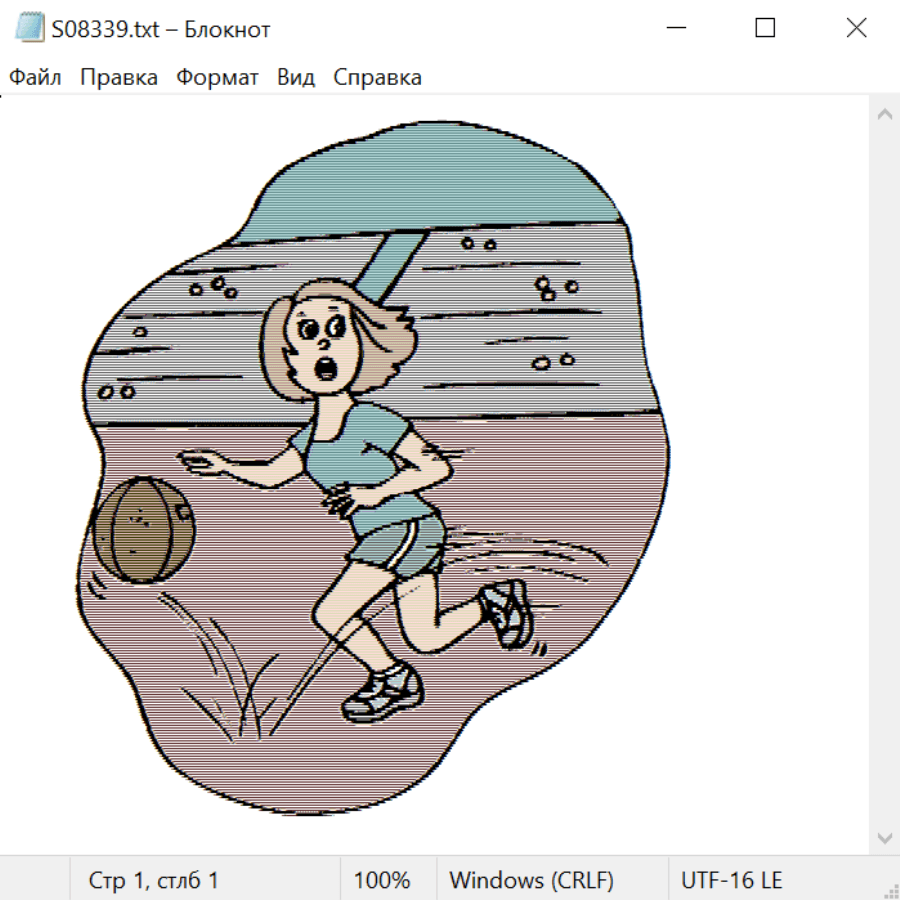Maximize the Notepad window
The width and height of the screenshot is (900, 900).
tap(765, 29)
